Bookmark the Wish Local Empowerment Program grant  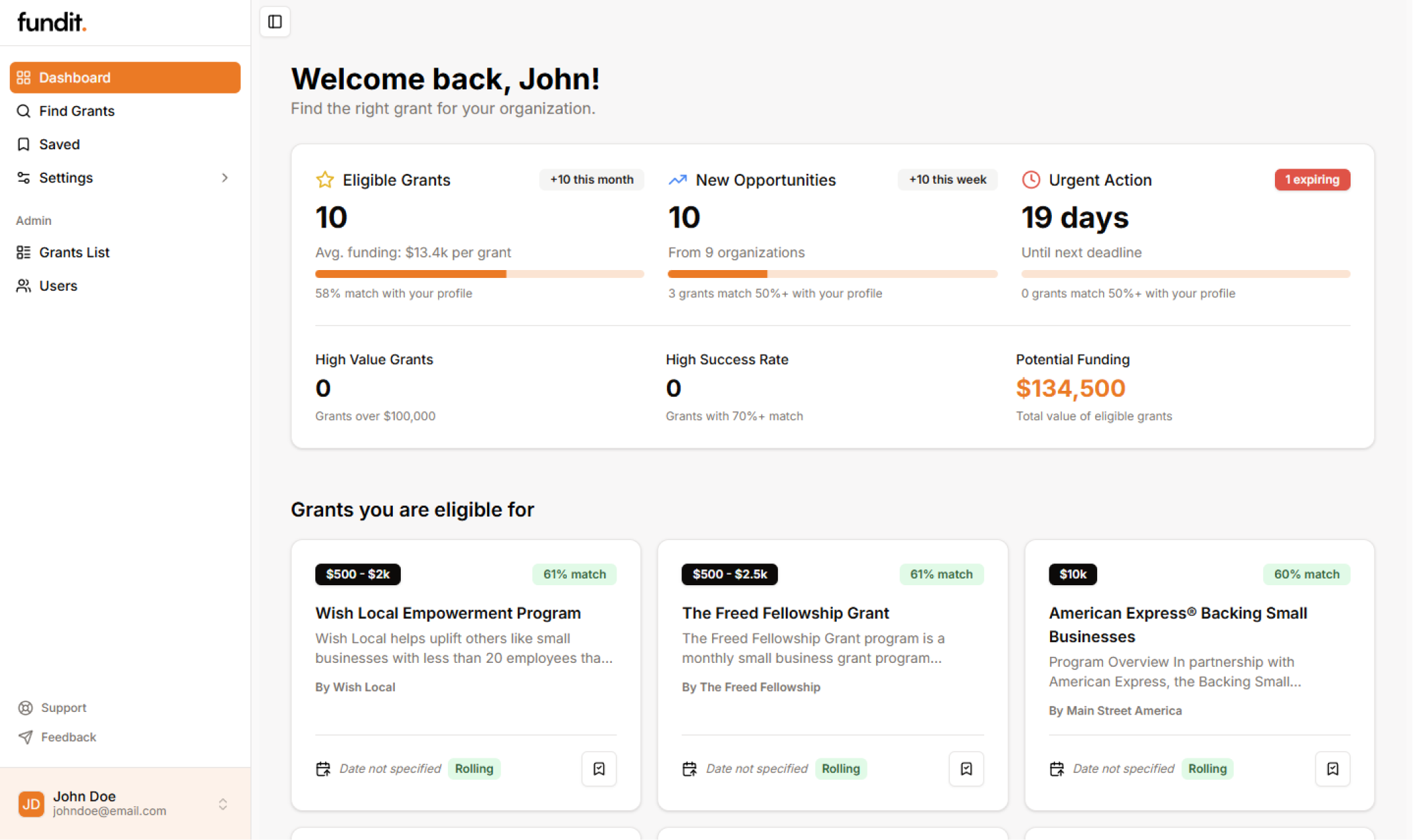pos(599,768)
